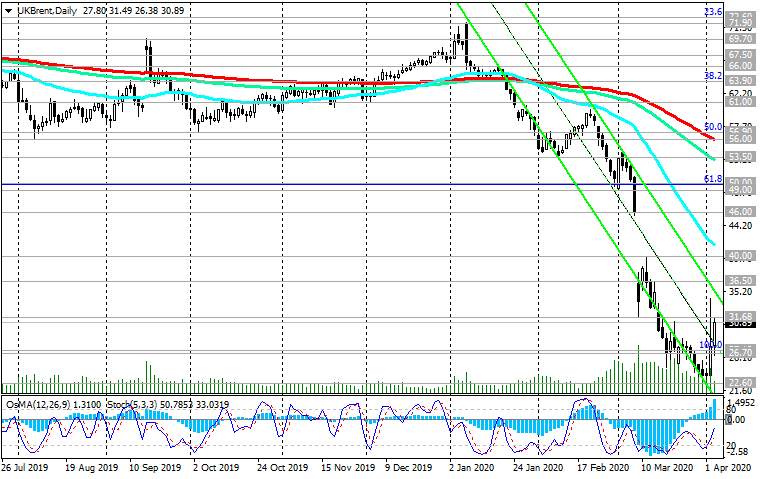Click the 23.6 Fibonacci level label

[713, 11]
